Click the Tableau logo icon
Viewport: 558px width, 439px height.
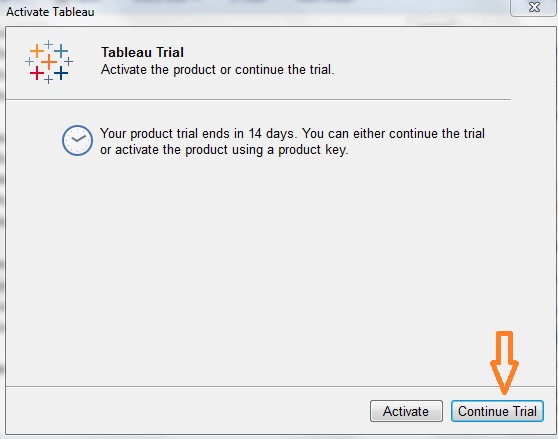[x=49, y=62]
